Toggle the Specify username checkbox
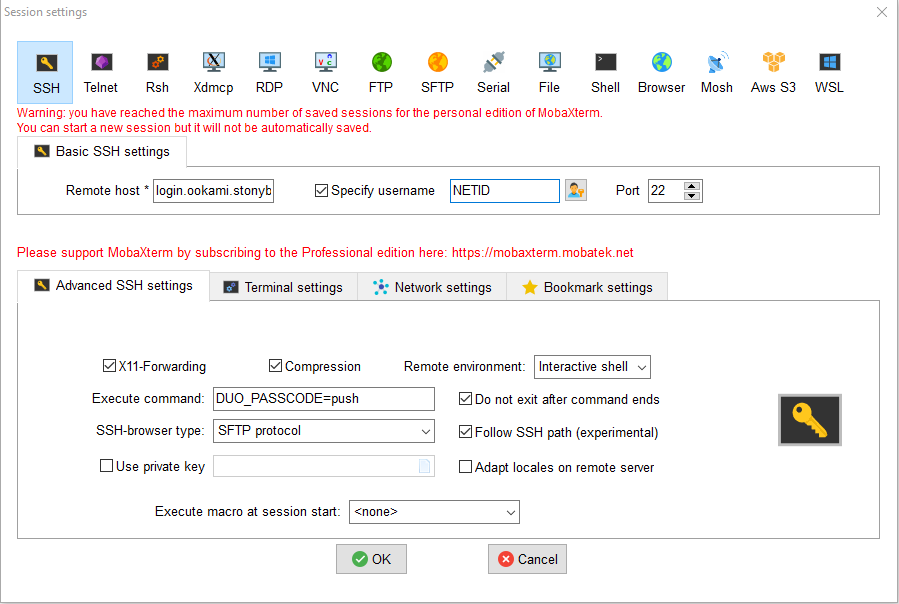 (321, 190)
